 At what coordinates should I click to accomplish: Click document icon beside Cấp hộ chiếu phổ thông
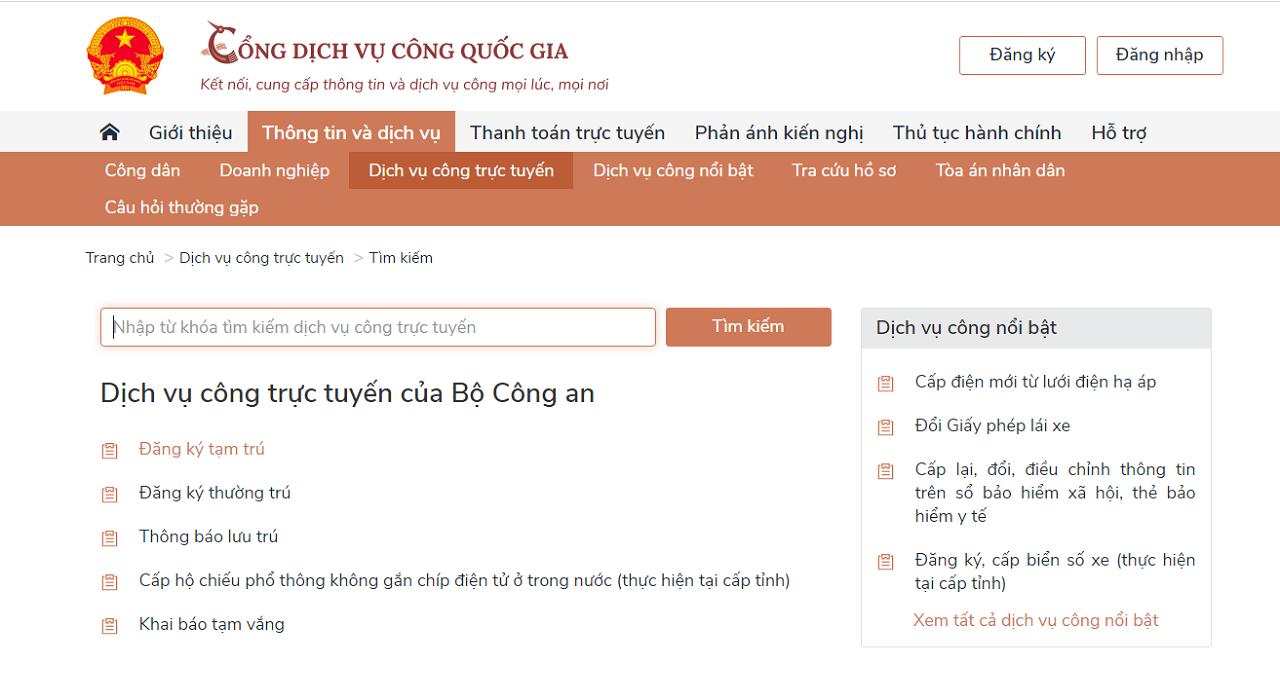[110, 583]
